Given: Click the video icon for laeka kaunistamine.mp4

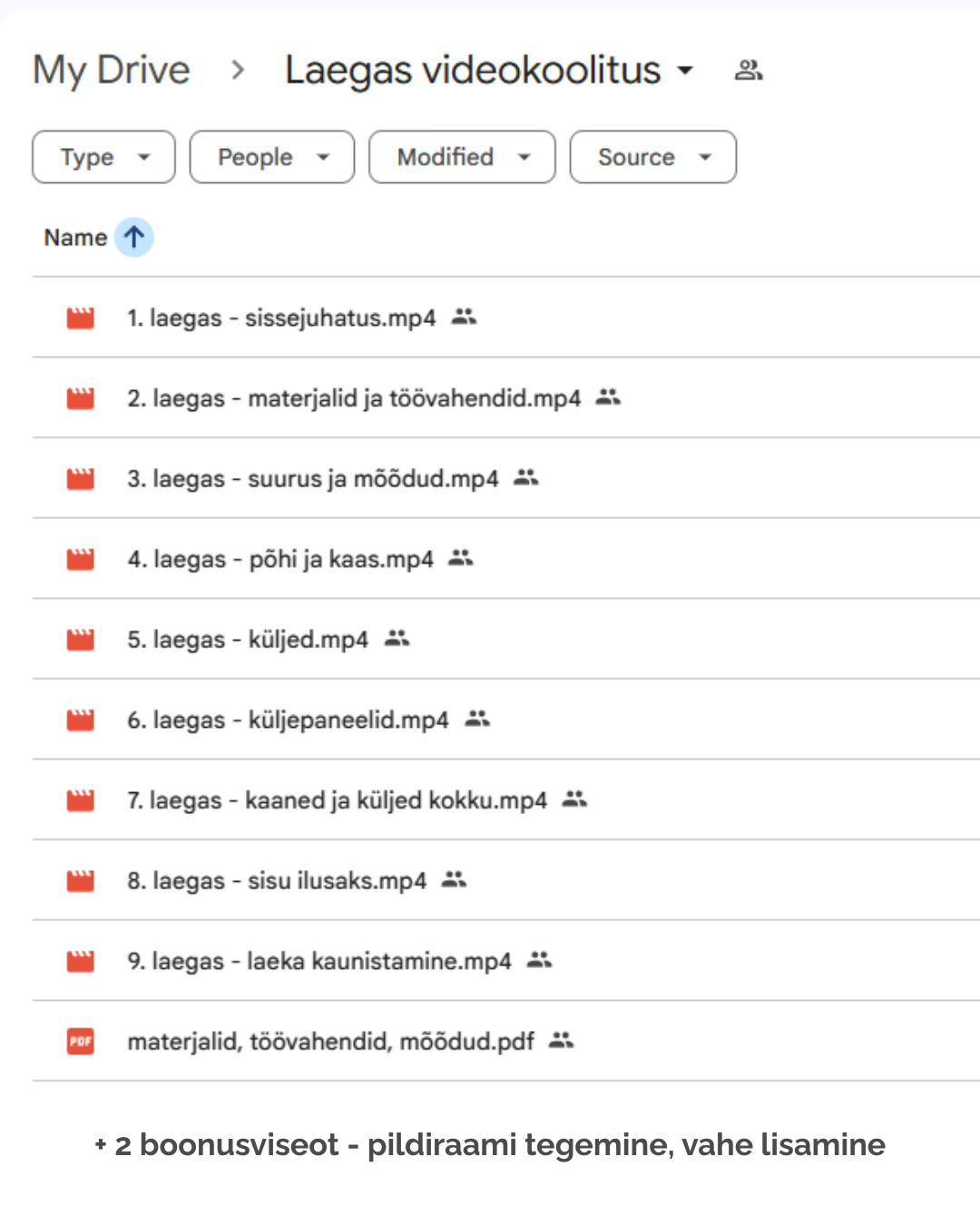Looking at the screenshot, I should (x=80, y=961).
